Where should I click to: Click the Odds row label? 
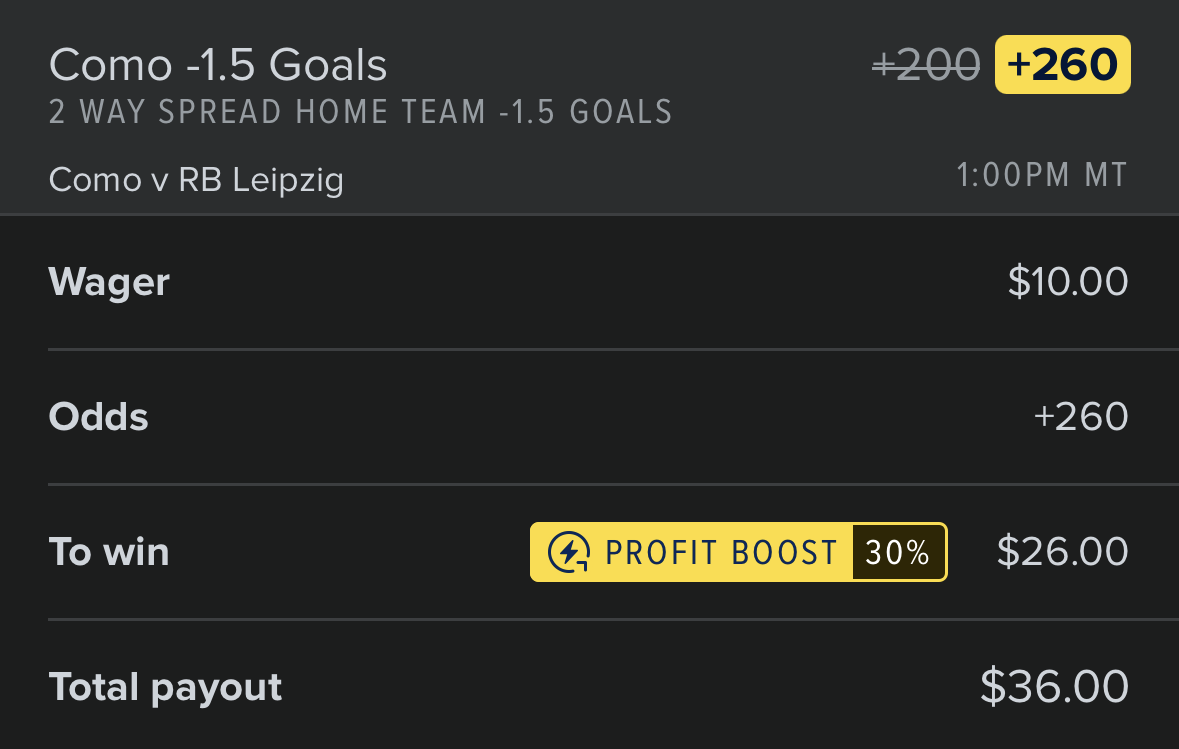(99, 417)
